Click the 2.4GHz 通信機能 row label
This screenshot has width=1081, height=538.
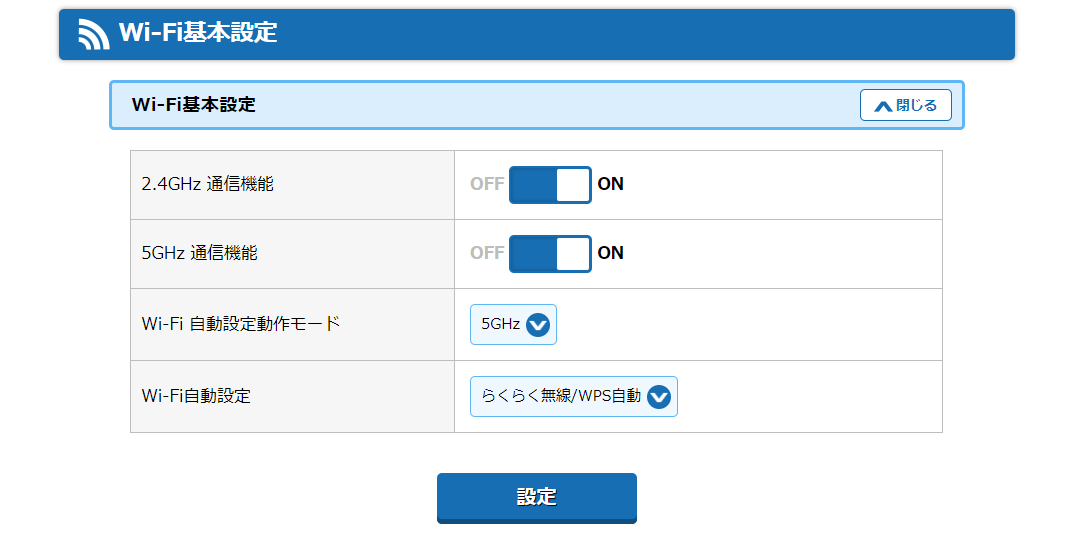(208, 184)
